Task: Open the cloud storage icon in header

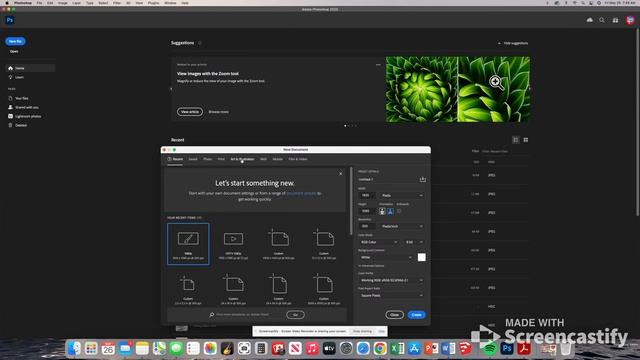Action: coord(590,20)
